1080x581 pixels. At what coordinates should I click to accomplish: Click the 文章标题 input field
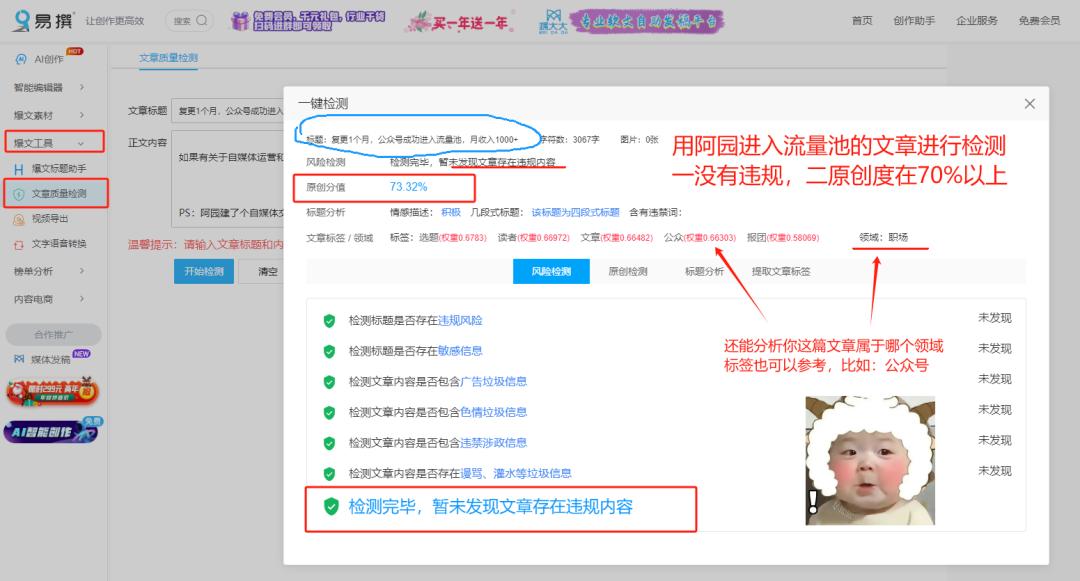coord(225,110)
